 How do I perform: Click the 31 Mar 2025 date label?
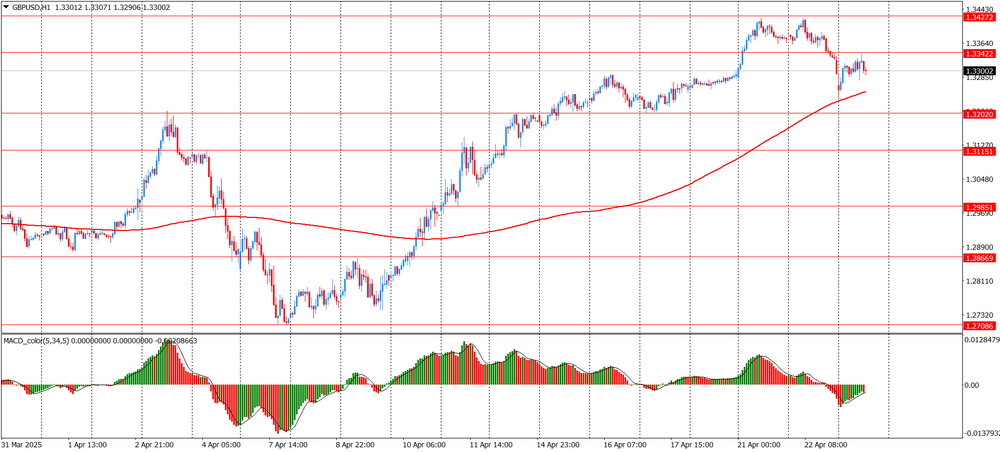pyautogui.click(x=22, y=444)
